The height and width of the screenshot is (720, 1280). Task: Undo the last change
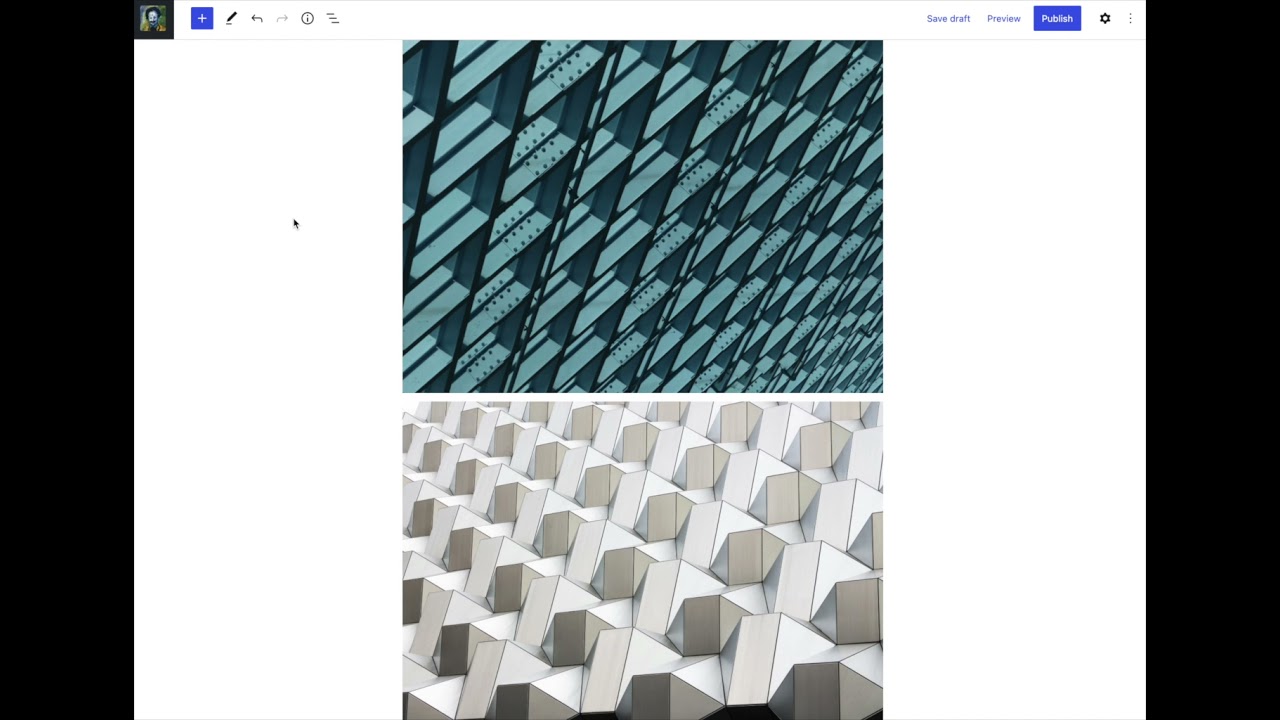(x=257, y=19)
